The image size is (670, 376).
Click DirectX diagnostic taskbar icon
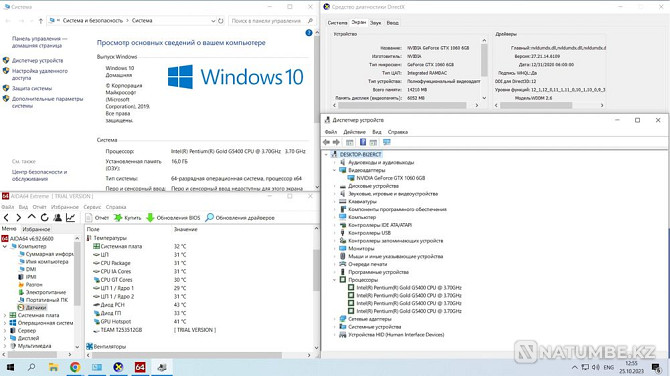tap(118, 367)
